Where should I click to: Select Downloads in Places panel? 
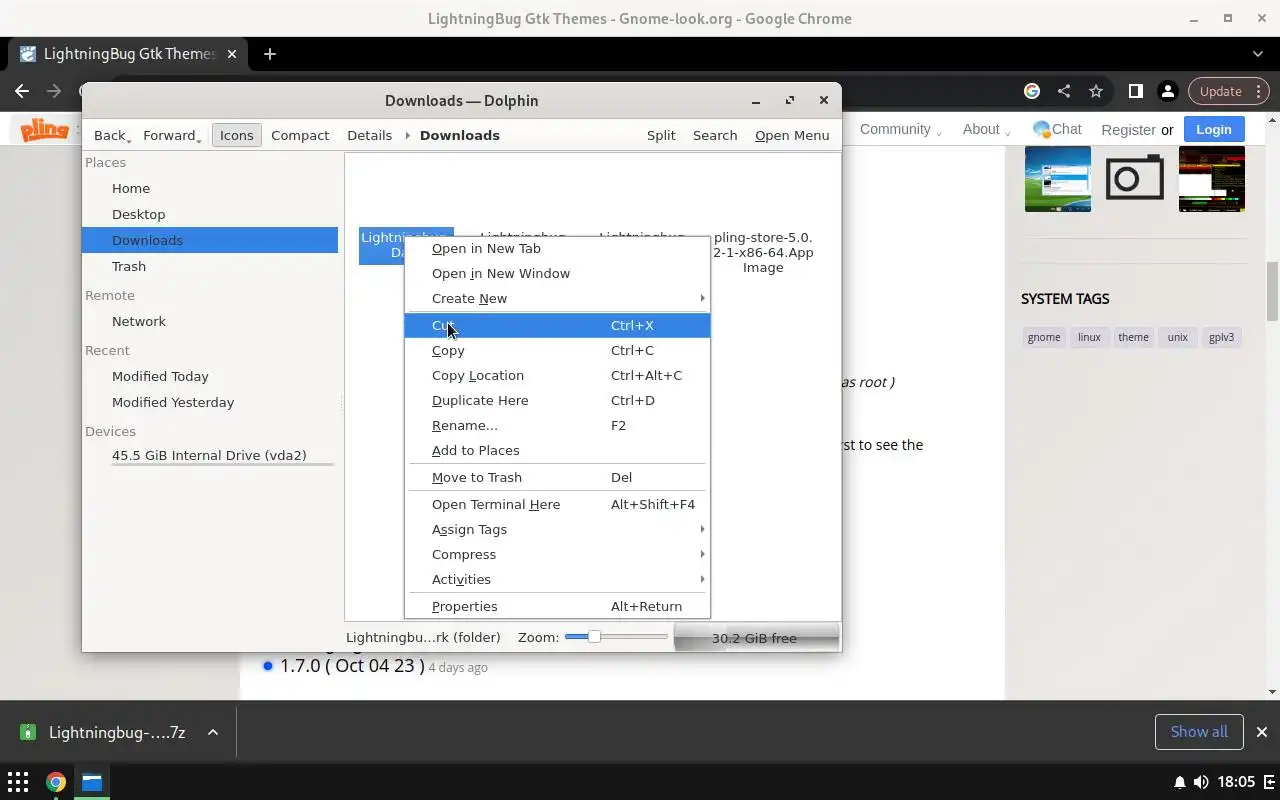tap(210, 240)
